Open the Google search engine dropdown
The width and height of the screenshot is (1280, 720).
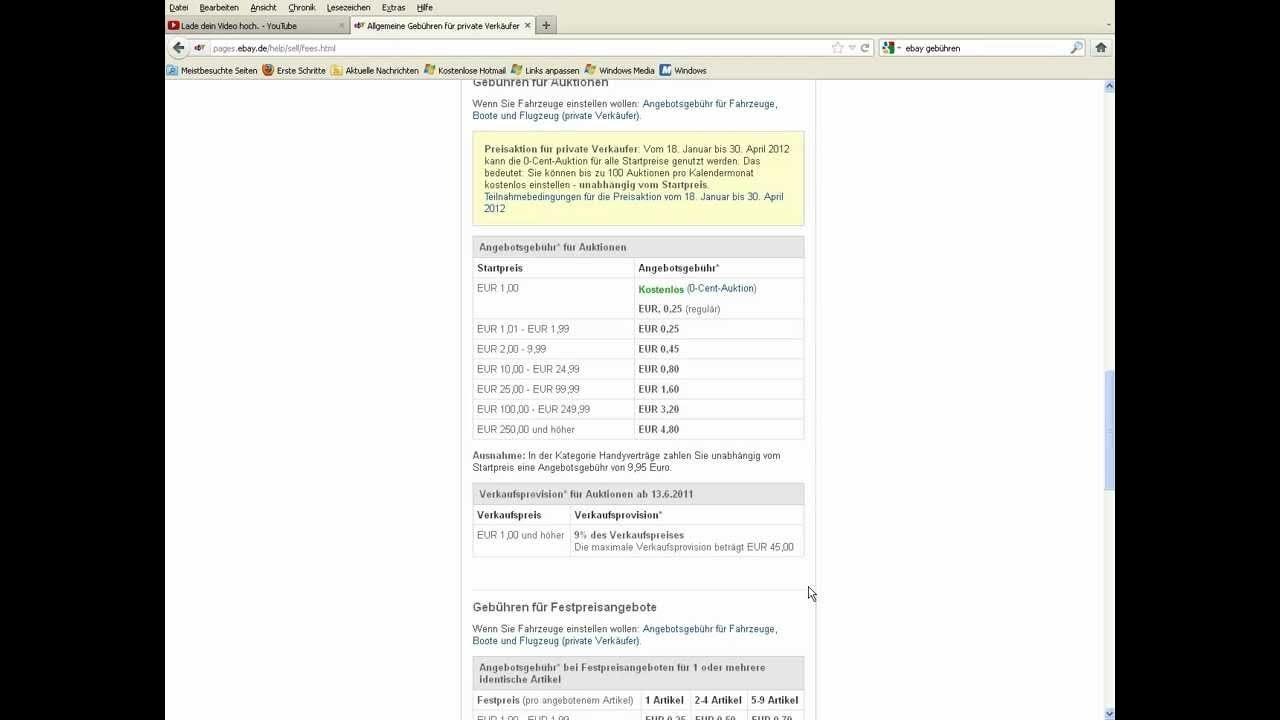(890, 48)
